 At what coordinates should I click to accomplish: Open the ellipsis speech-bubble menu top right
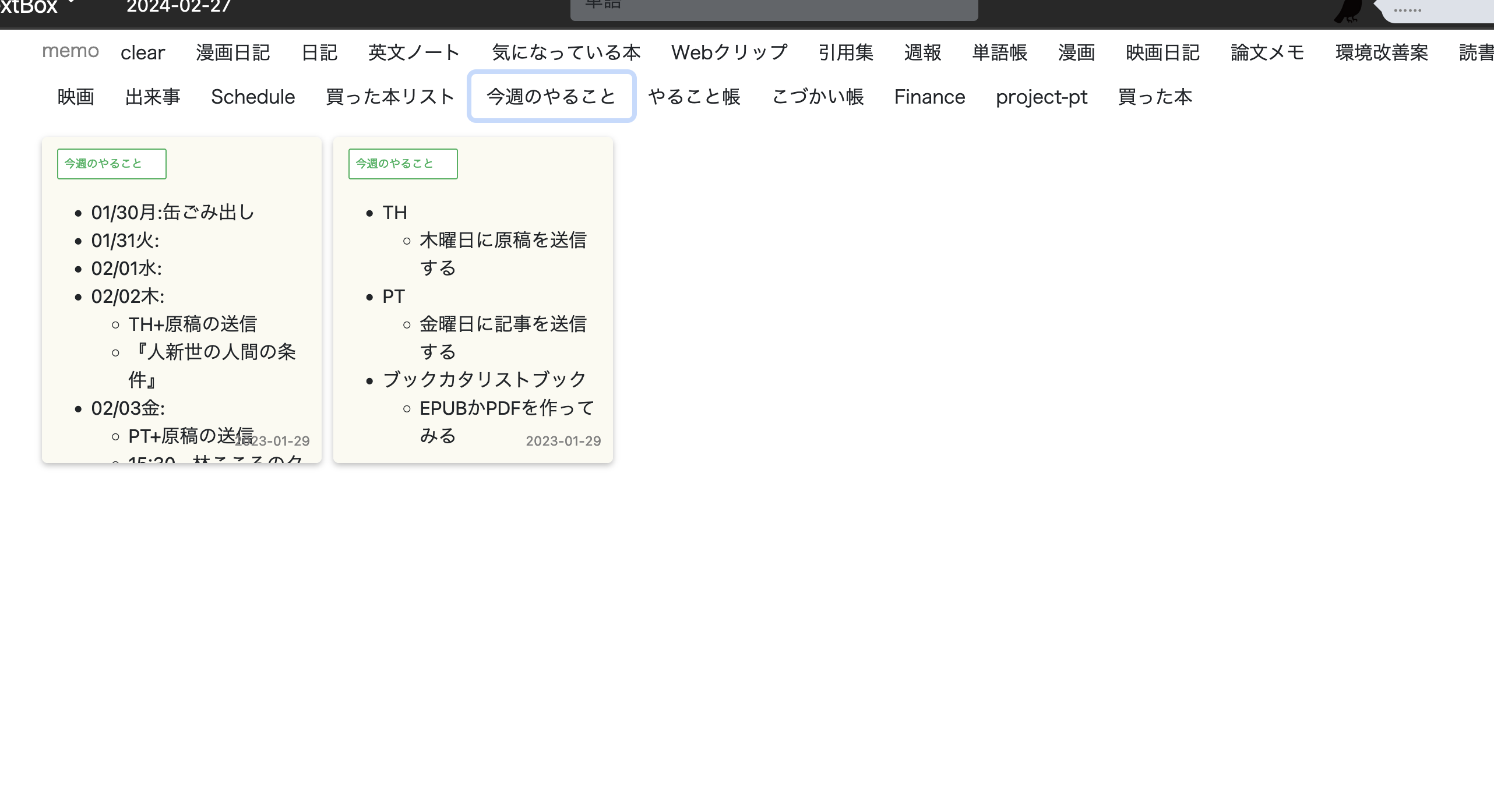click(1407, 10)
